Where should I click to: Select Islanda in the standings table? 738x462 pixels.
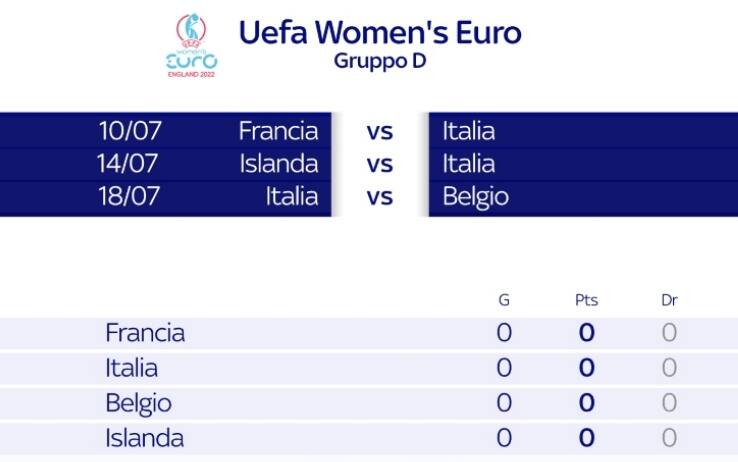[144, 438]
